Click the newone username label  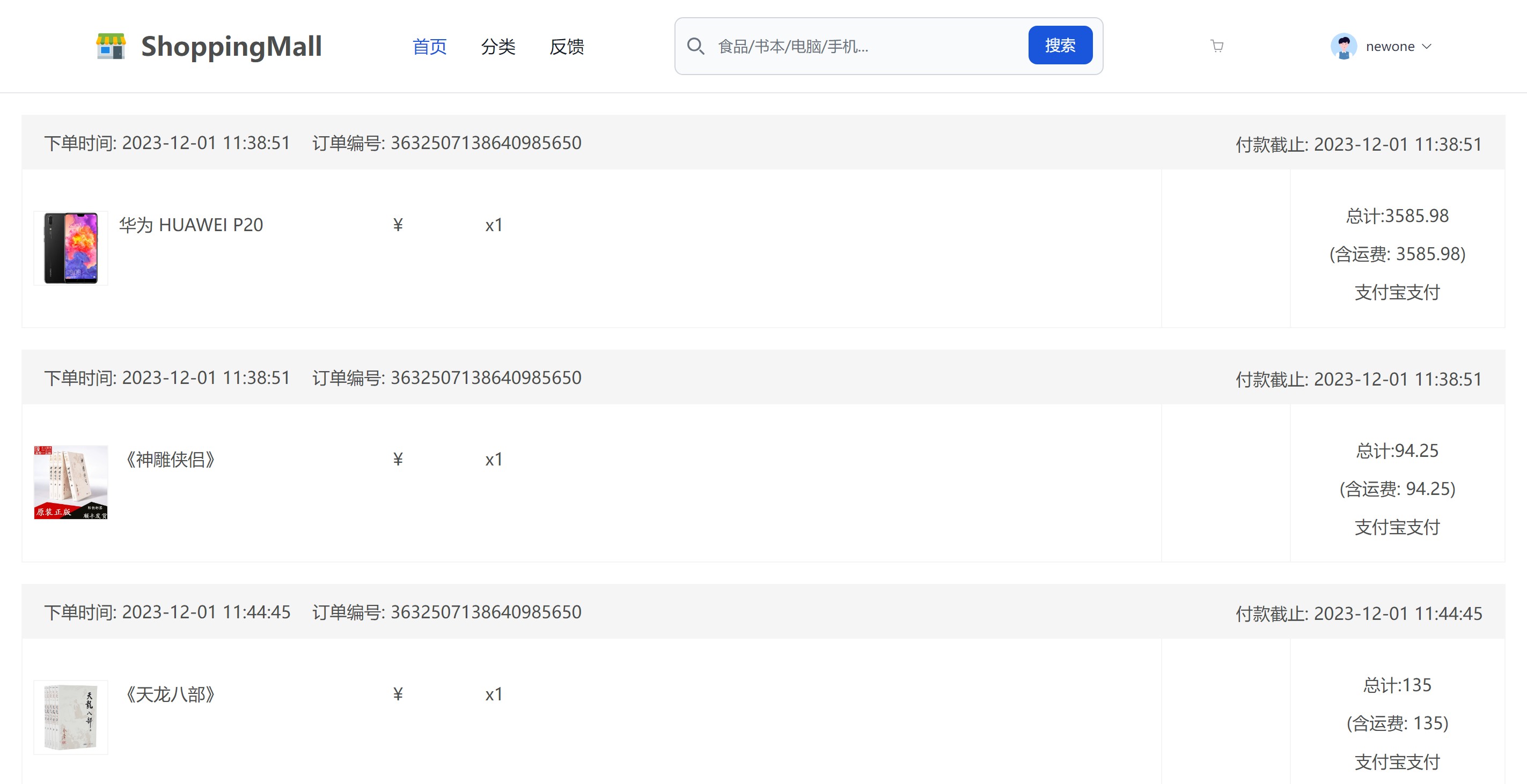pyautogui.click(x=1390, y=46)
